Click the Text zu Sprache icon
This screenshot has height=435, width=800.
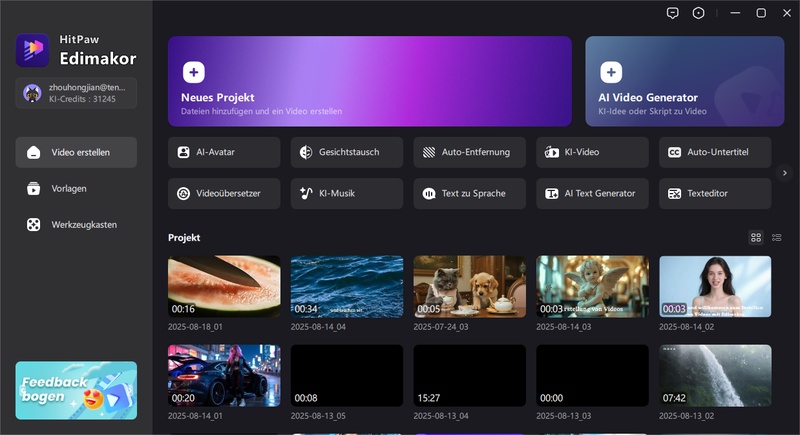pyautogui.click(x=429, y=193)
